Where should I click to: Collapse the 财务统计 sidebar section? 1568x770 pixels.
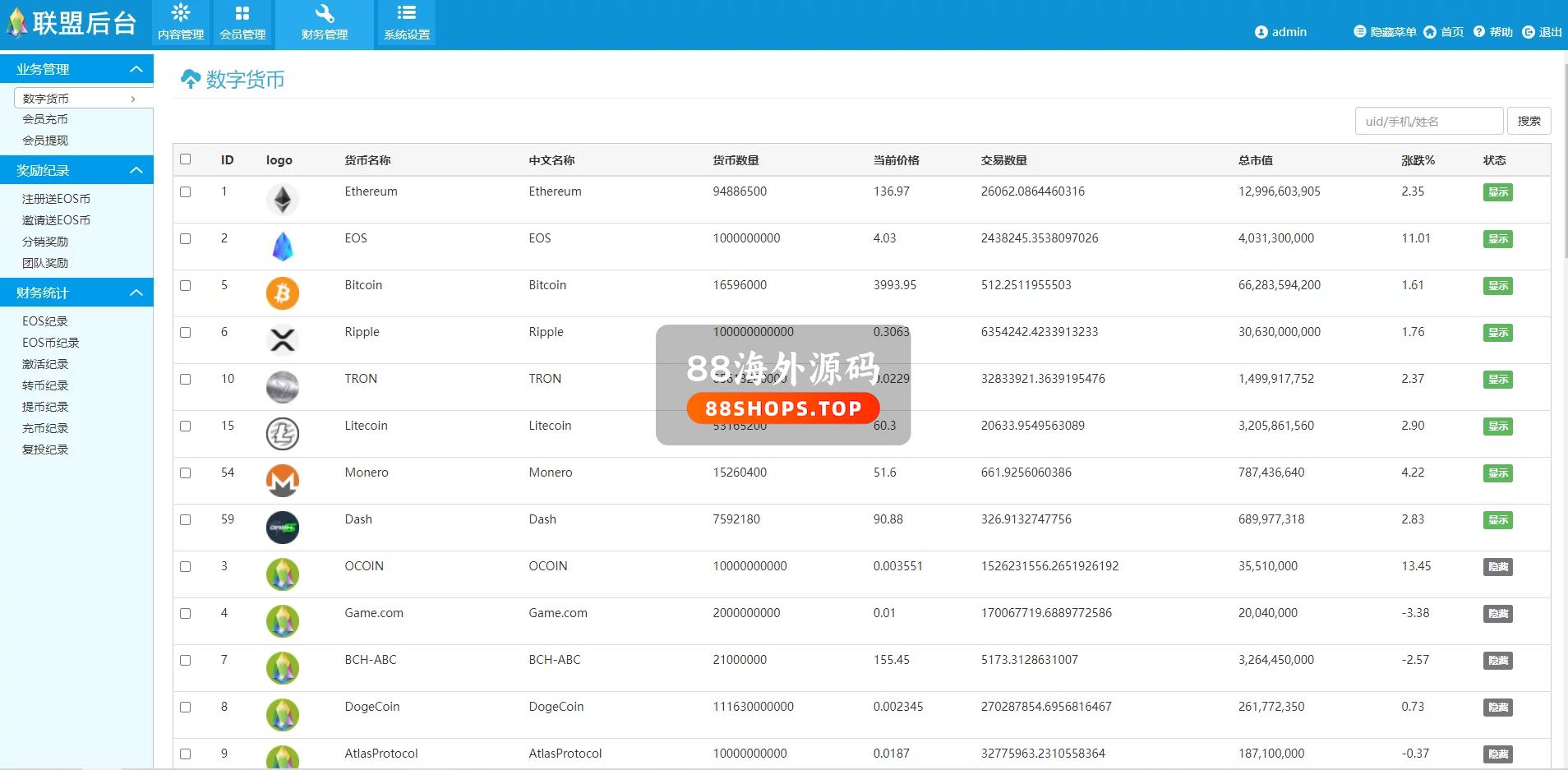[x=136, y=293]
